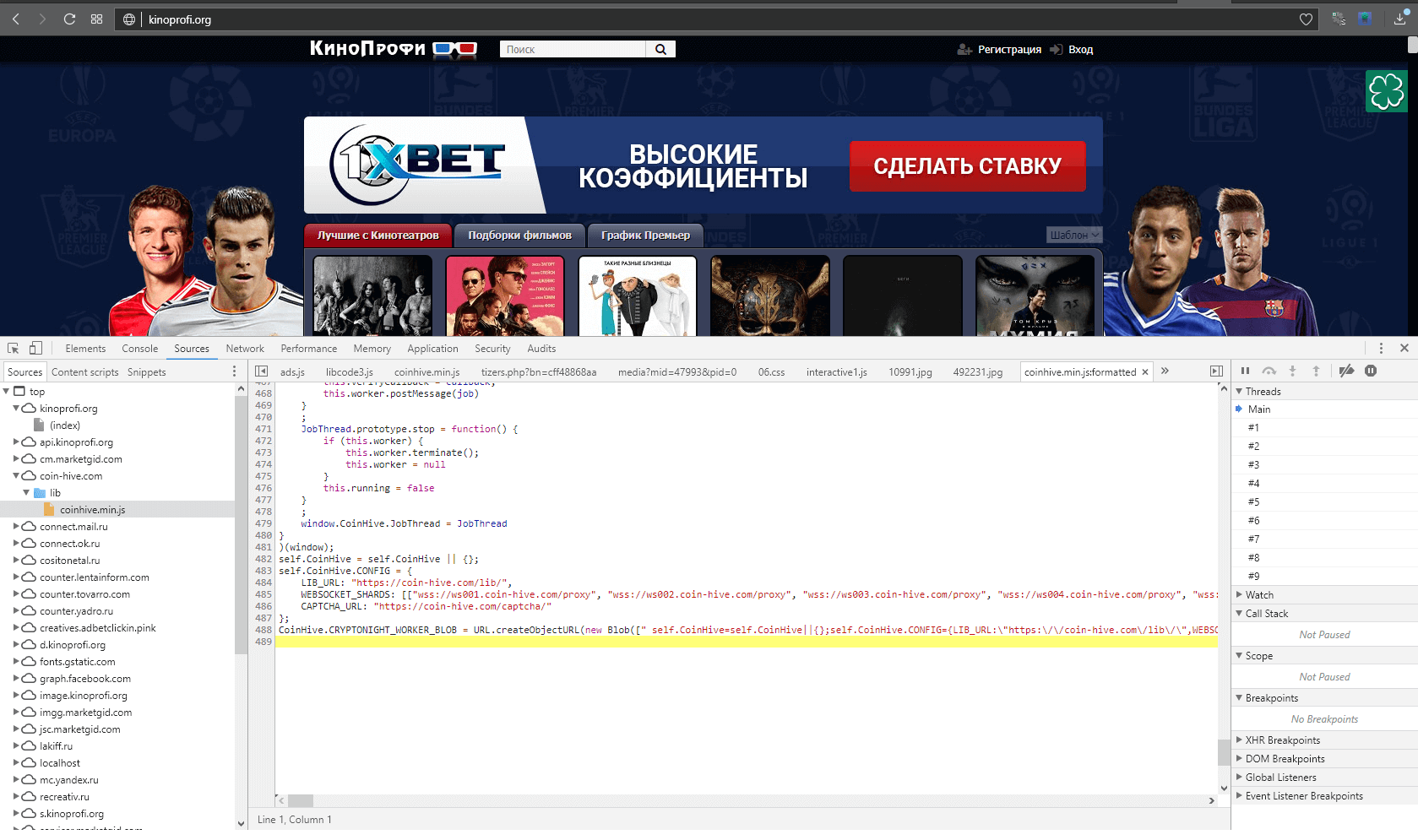The height and width of the screenshot is (840, 1418).
Task: Click the heart bookmark icon in address bar
Action: point(1306,19)
